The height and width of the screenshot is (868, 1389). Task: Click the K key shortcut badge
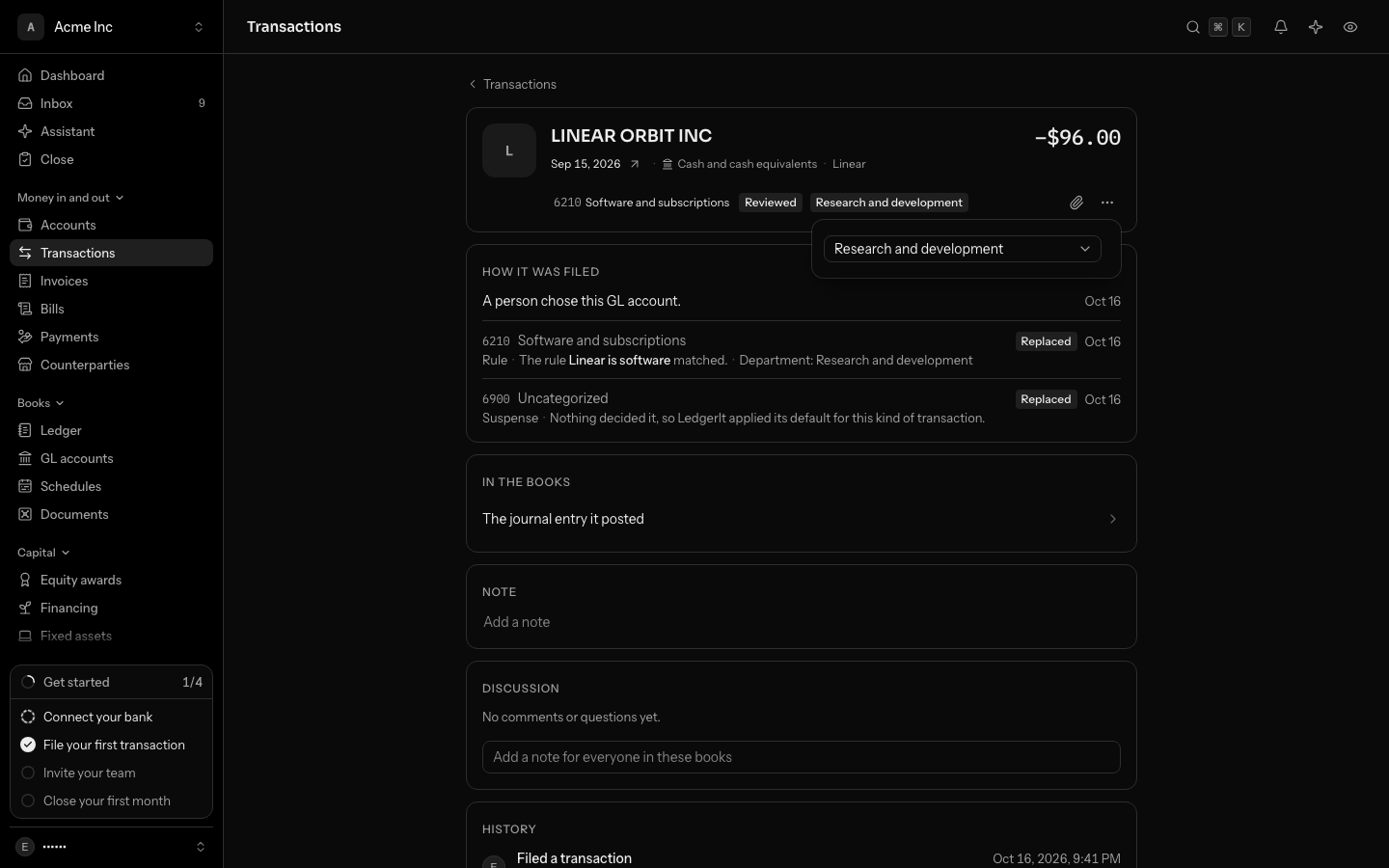pyautogui.click(x=1241, y=27)
